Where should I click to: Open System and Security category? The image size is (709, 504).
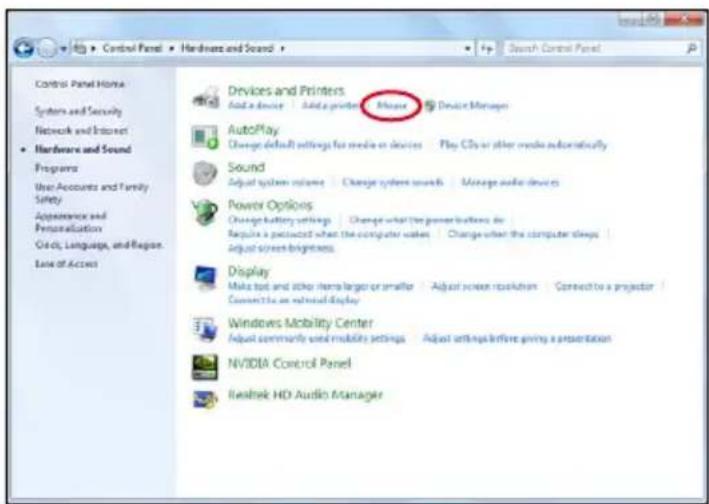[x=78, y=111]
